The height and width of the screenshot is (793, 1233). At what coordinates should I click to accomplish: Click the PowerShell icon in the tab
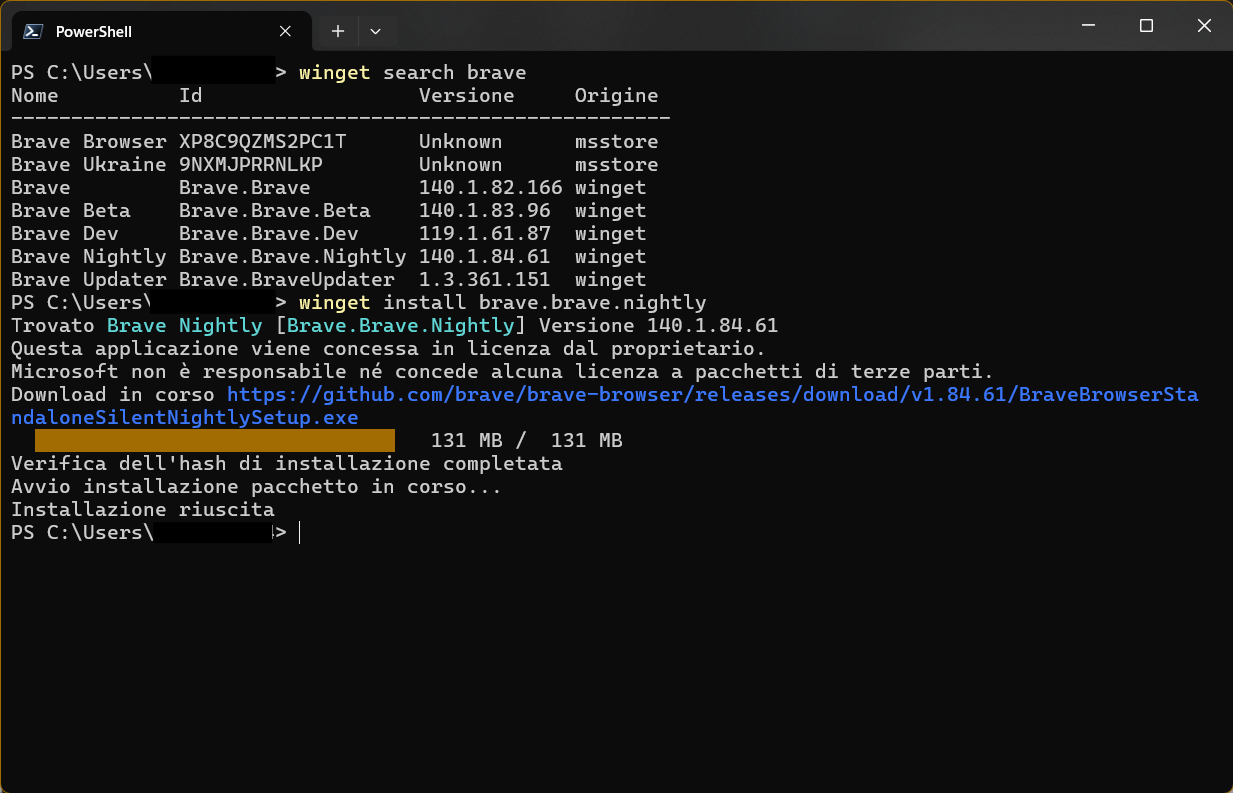coord(33,32)
